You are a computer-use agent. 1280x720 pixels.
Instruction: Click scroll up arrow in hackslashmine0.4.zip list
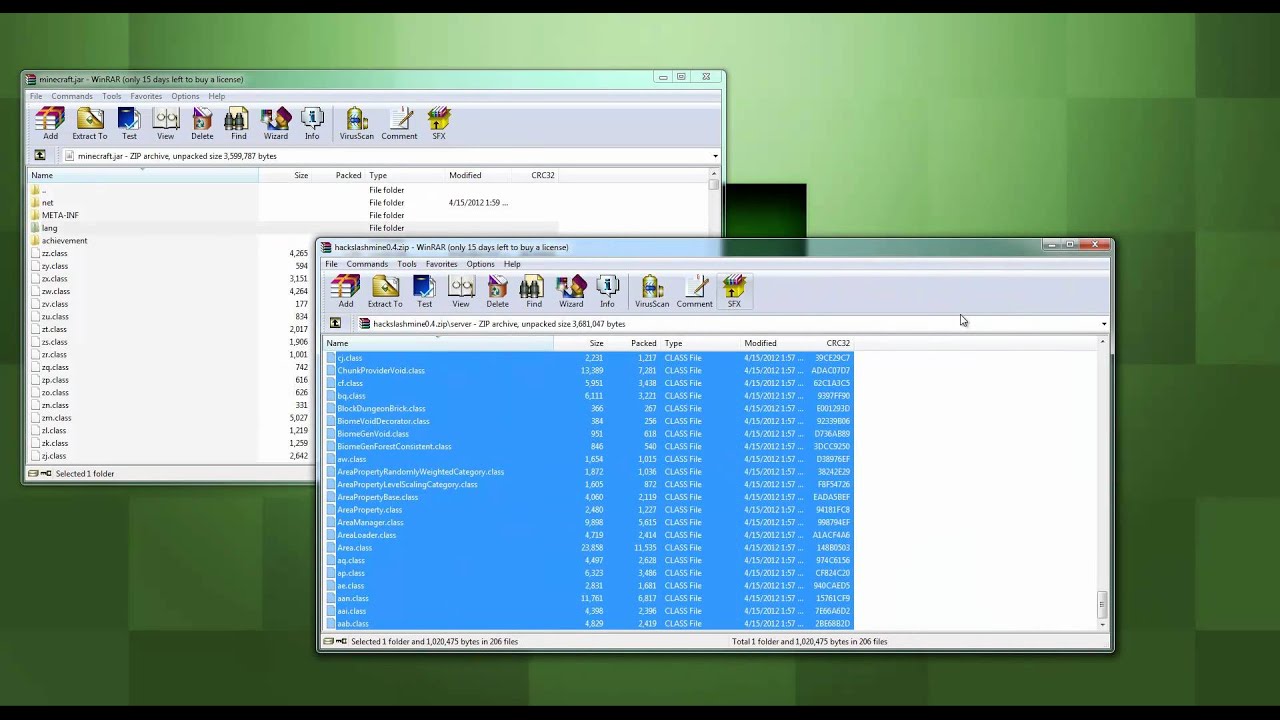1103,343
